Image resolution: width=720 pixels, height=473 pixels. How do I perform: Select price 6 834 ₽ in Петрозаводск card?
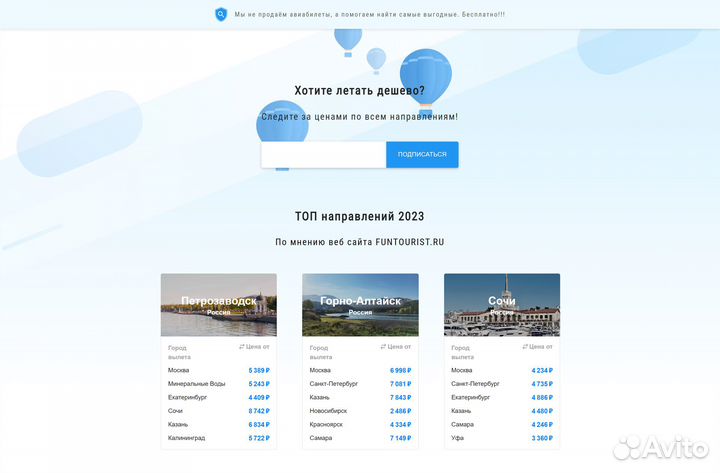tap(259, 424)
